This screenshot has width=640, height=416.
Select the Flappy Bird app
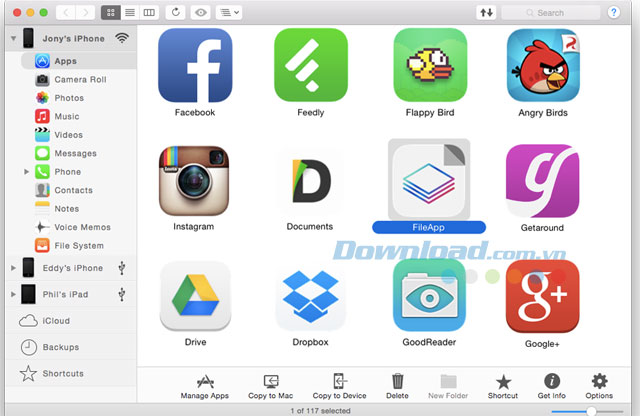(430, 65)
